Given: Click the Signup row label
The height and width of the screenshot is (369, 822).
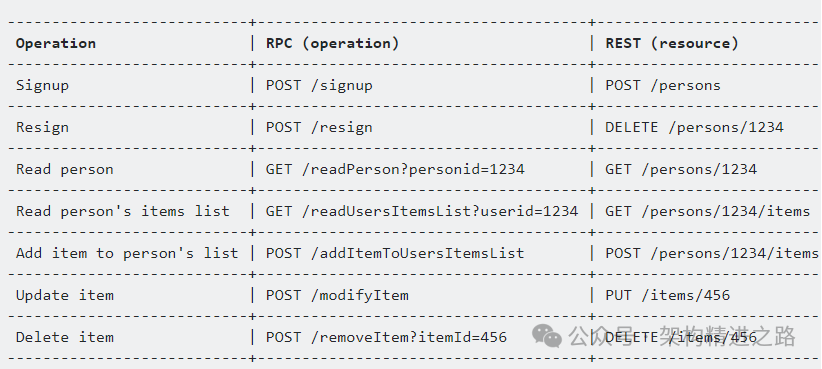Looking at the screenshot, I should tap(42, 85).
